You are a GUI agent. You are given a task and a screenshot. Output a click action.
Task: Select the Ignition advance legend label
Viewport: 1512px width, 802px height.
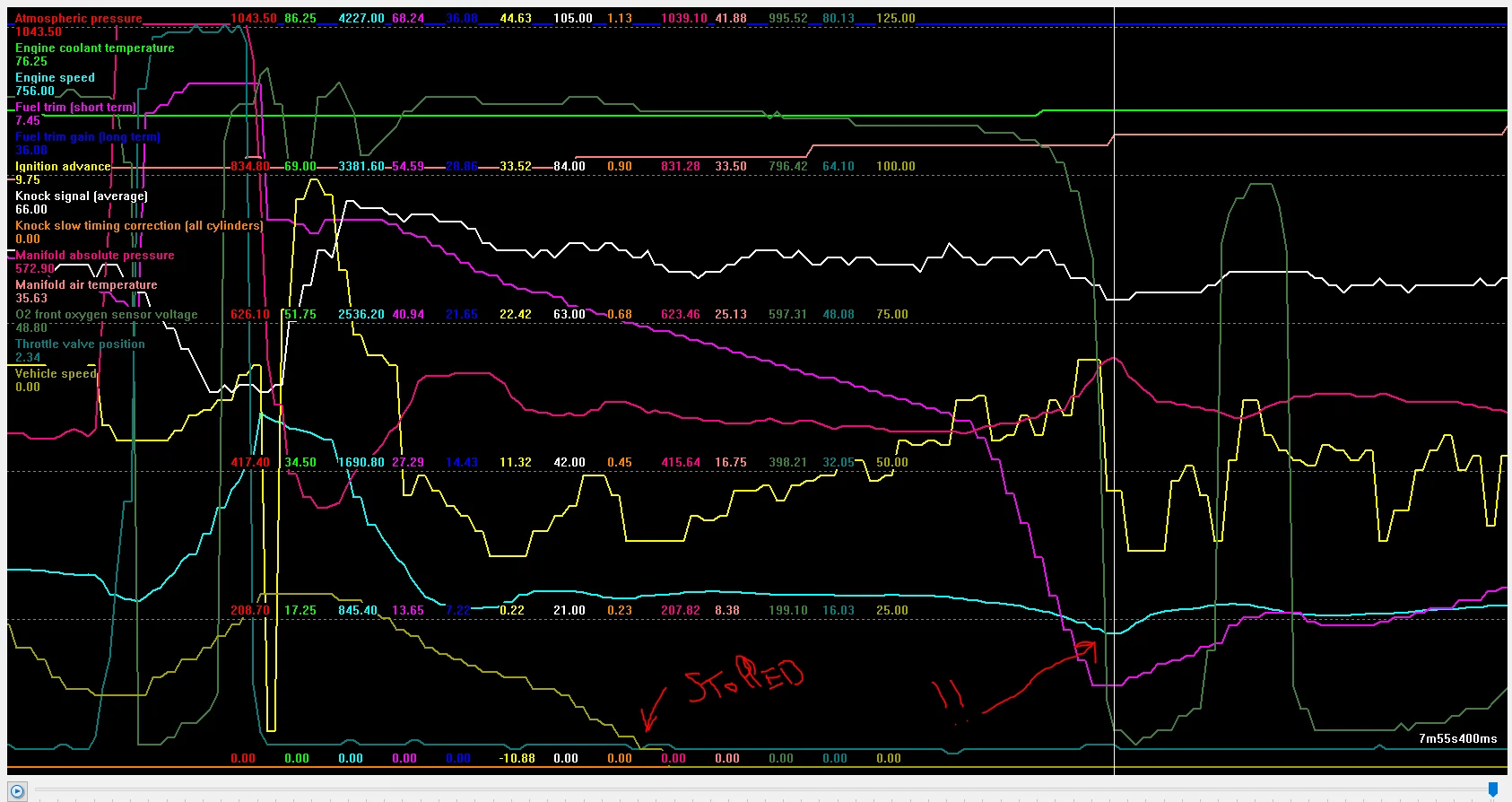point(63,166)
